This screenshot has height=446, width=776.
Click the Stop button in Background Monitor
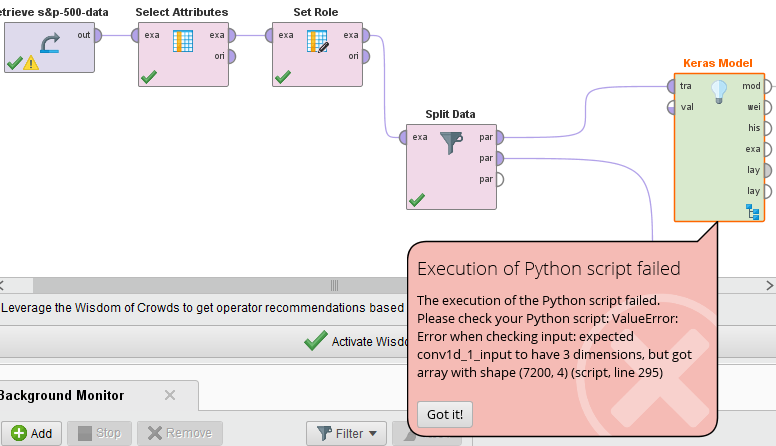99,434
